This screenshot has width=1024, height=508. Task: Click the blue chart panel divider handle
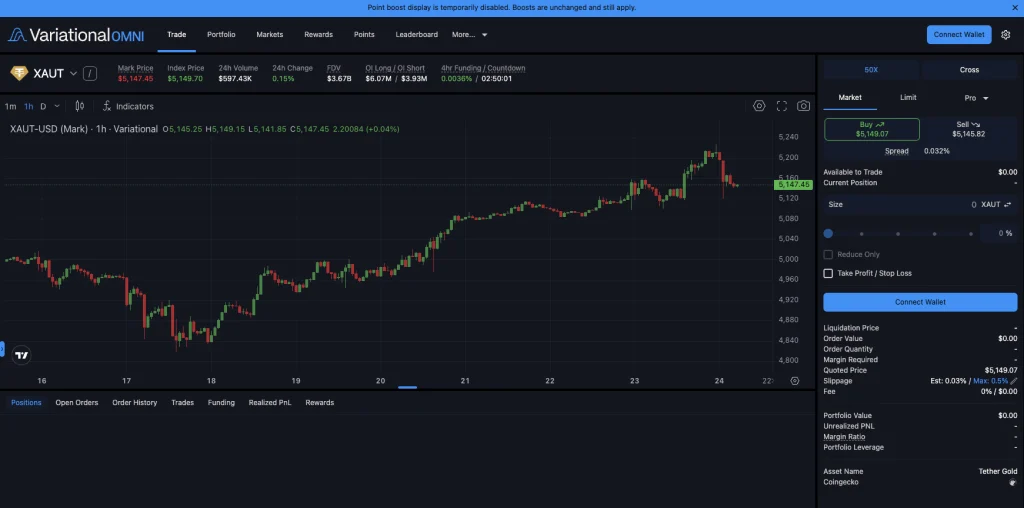408,387
